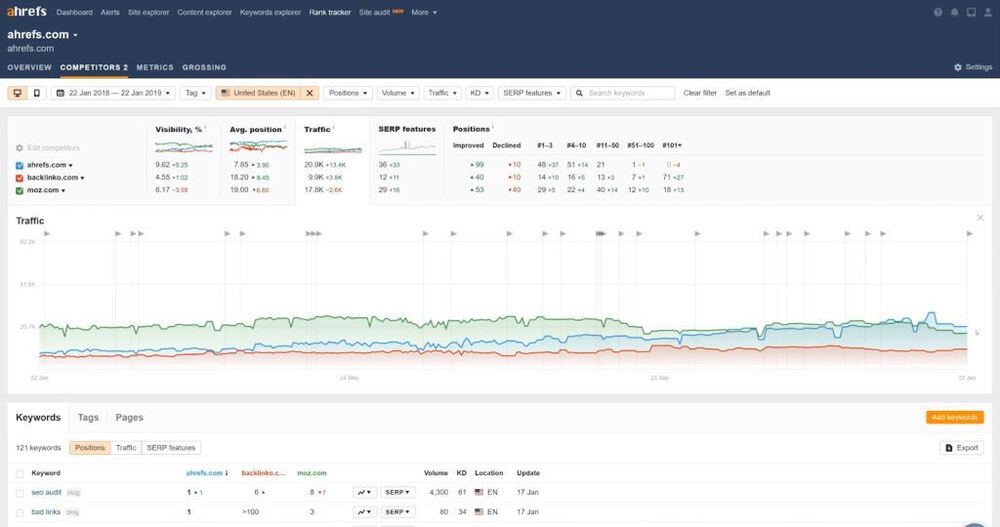Open SERP dropdown for bad links

point(398,512)
